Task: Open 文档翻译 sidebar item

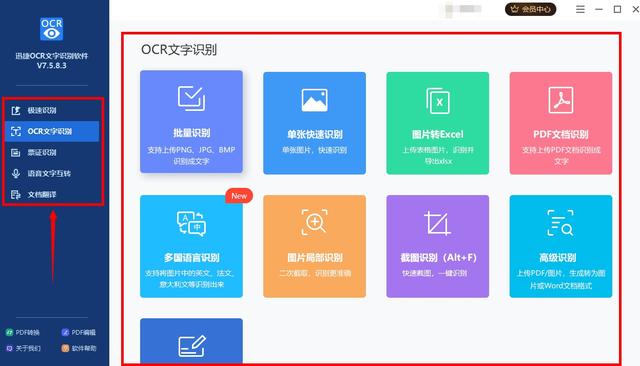Action: 52,195
